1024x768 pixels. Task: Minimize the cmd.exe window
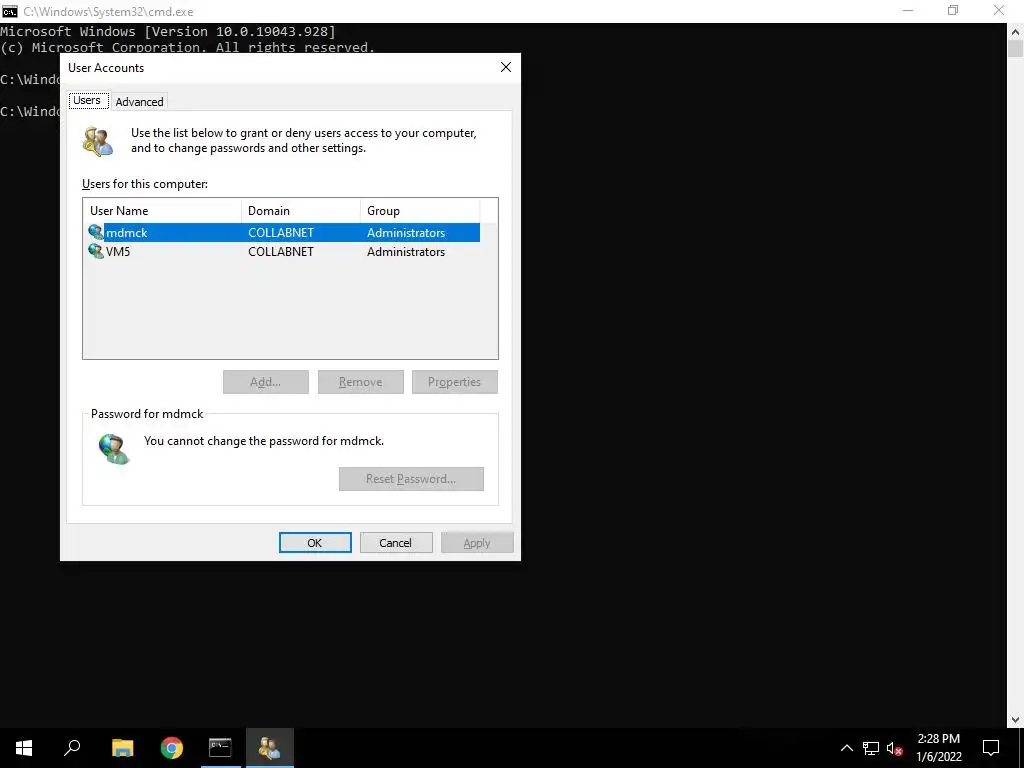908,11
